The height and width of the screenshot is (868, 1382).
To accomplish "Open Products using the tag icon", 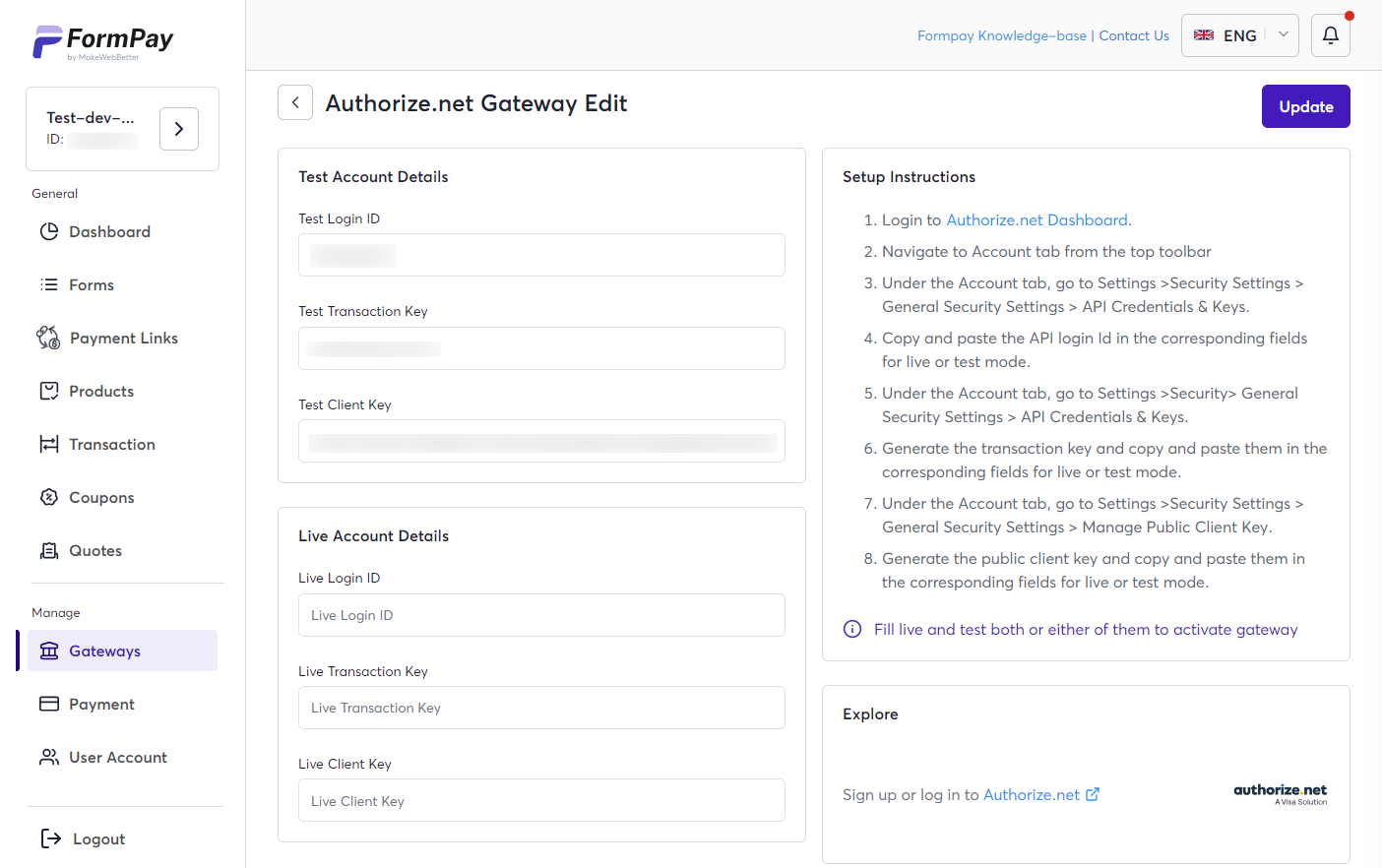I will click(x=48, y=391).
